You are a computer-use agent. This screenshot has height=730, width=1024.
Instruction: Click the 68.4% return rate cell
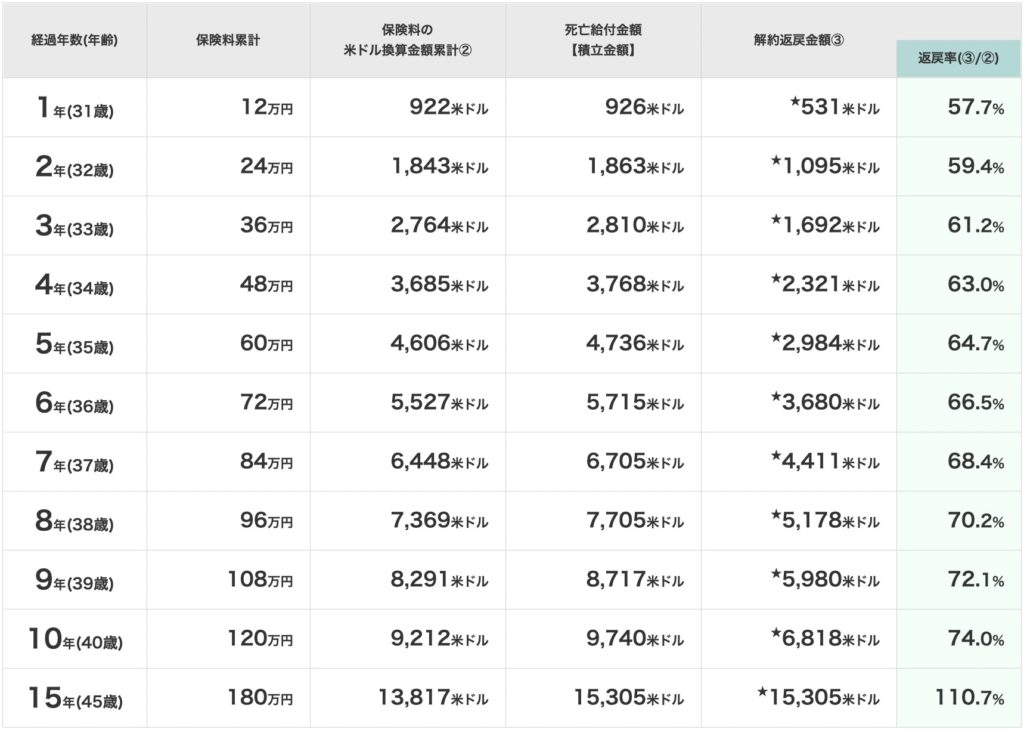975,462
